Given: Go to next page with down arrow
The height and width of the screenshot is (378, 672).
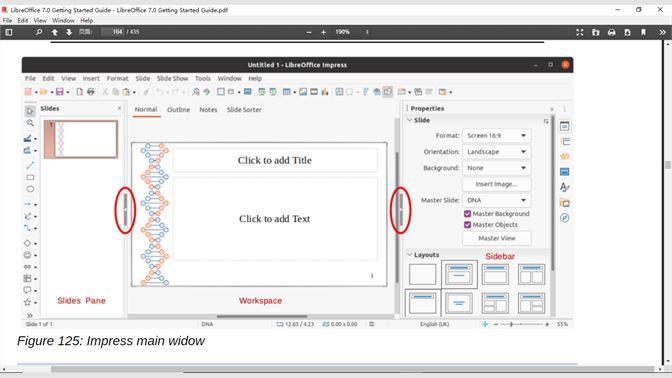Looking at the screenshot, I should [x=69, y=32].
